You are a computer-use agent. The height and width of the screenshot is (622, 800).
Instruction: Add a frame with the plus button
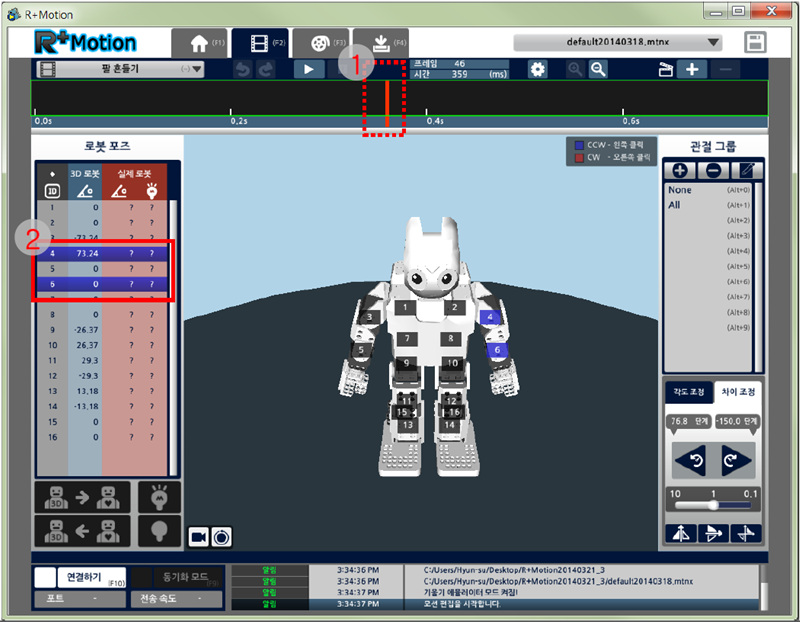[691, 69]
